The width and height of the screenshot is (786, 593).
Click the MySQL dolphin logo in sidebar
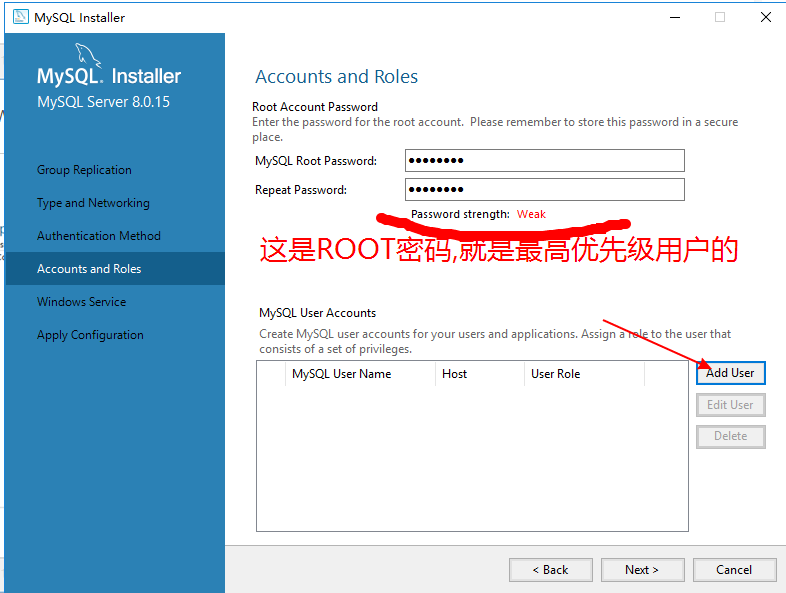pos(88,55)
